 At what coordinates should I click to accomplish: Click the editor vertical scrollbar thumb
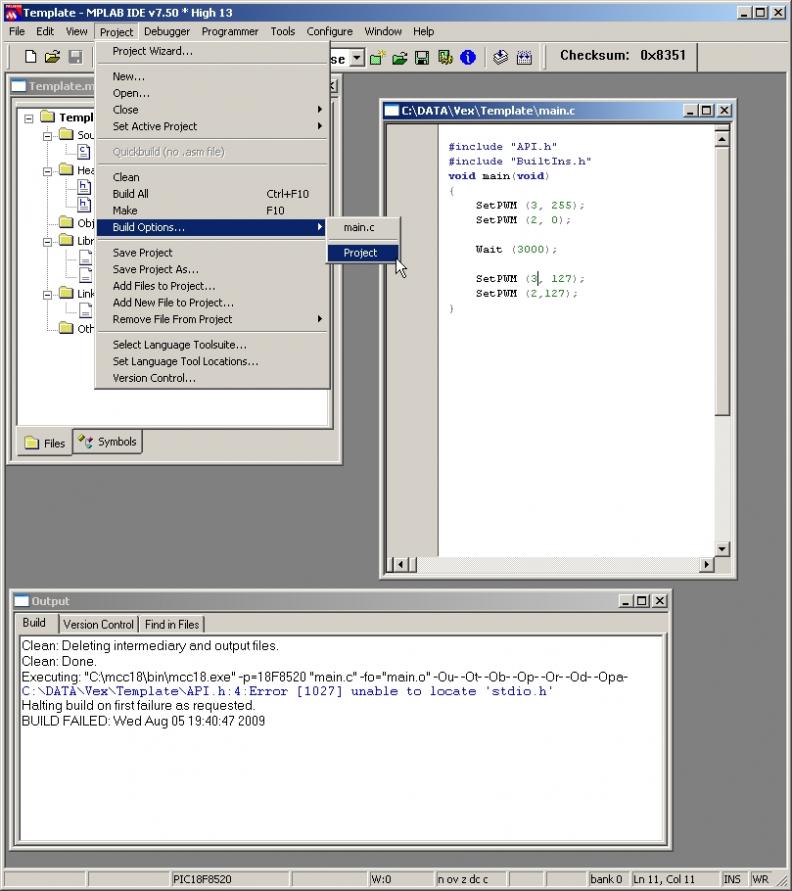[x=722, y=281]
